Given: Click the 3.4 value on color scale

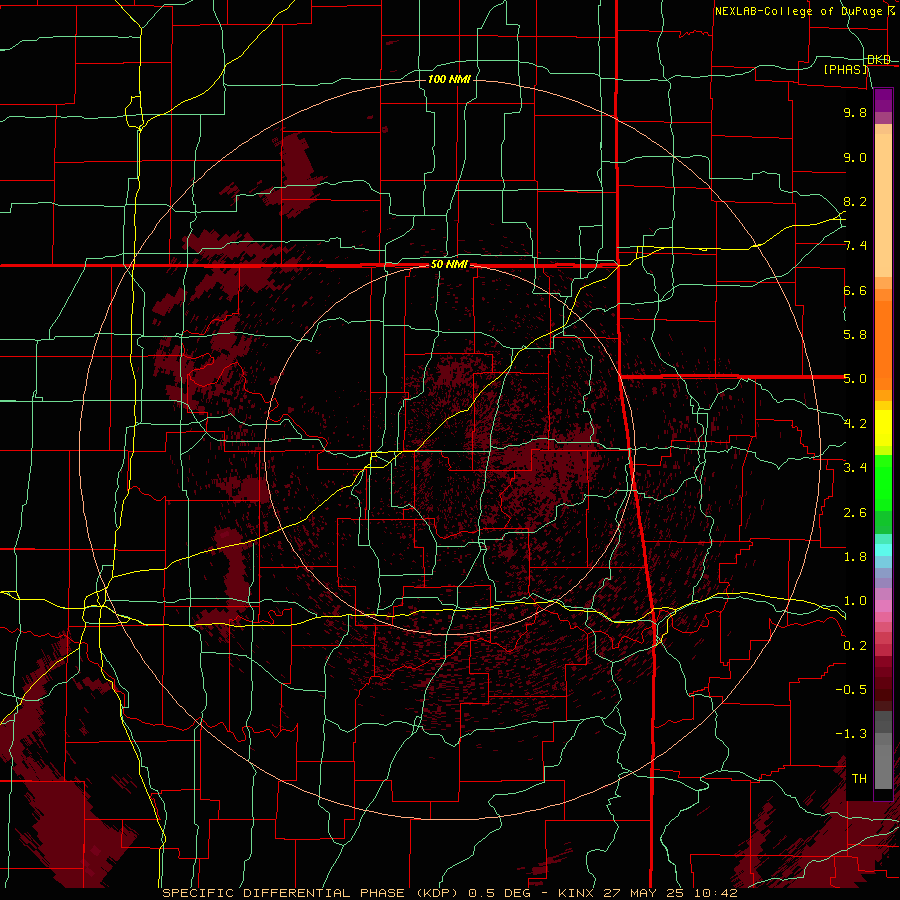Looking at the screenshot, I should (855, 468).
